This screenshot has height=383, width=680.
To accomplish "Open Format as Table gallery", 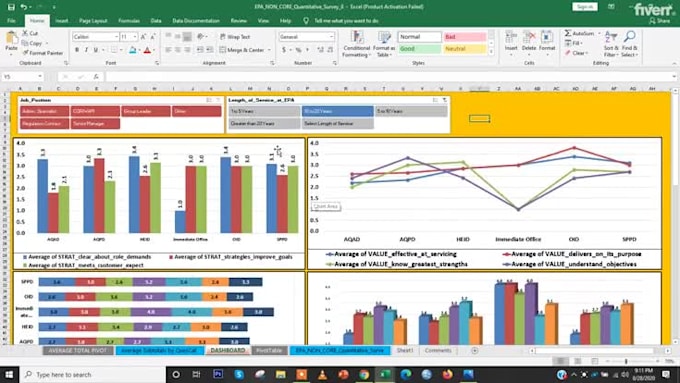I will (x=384, y=44).
